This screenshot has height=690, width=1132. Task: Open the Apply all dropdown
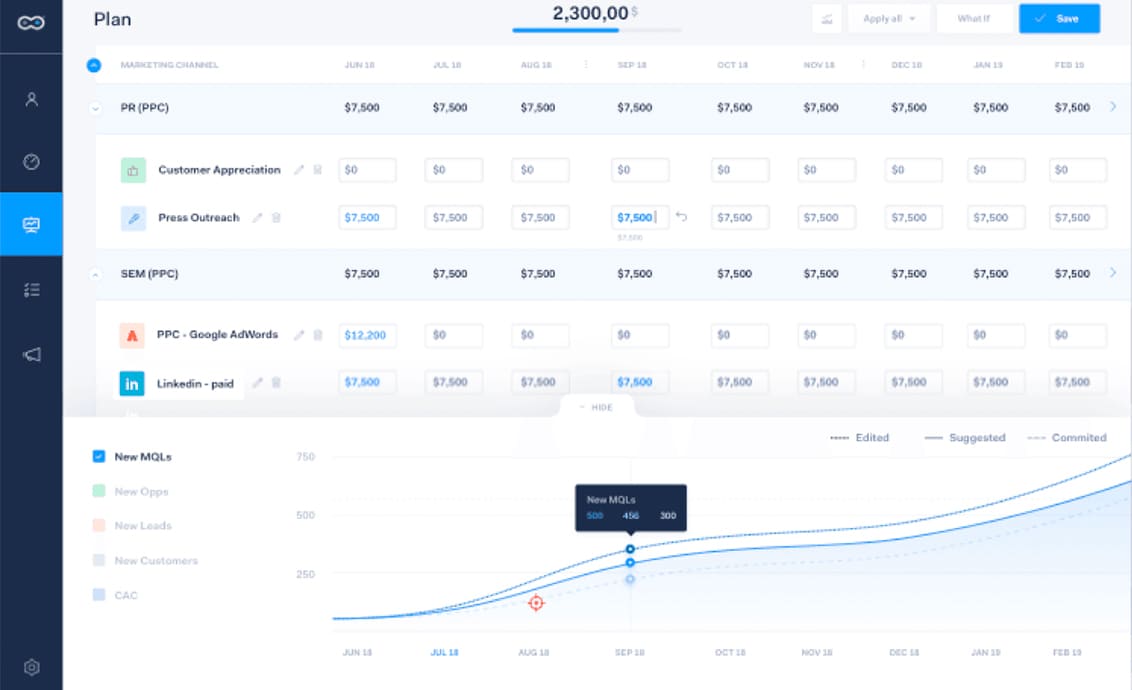tap(889, 19)
